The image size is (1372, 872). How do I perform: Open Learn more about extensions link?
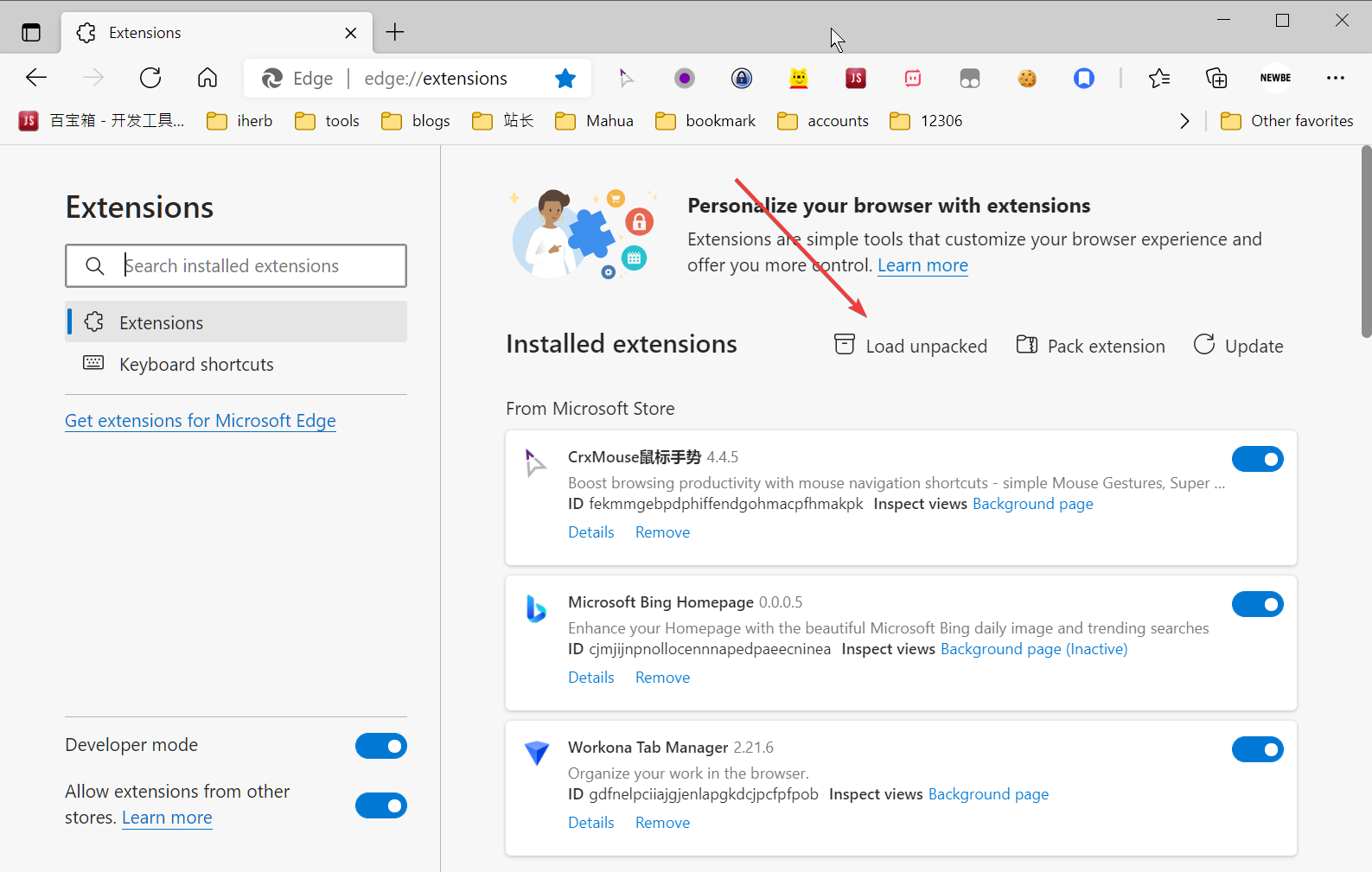click(922, 265)
